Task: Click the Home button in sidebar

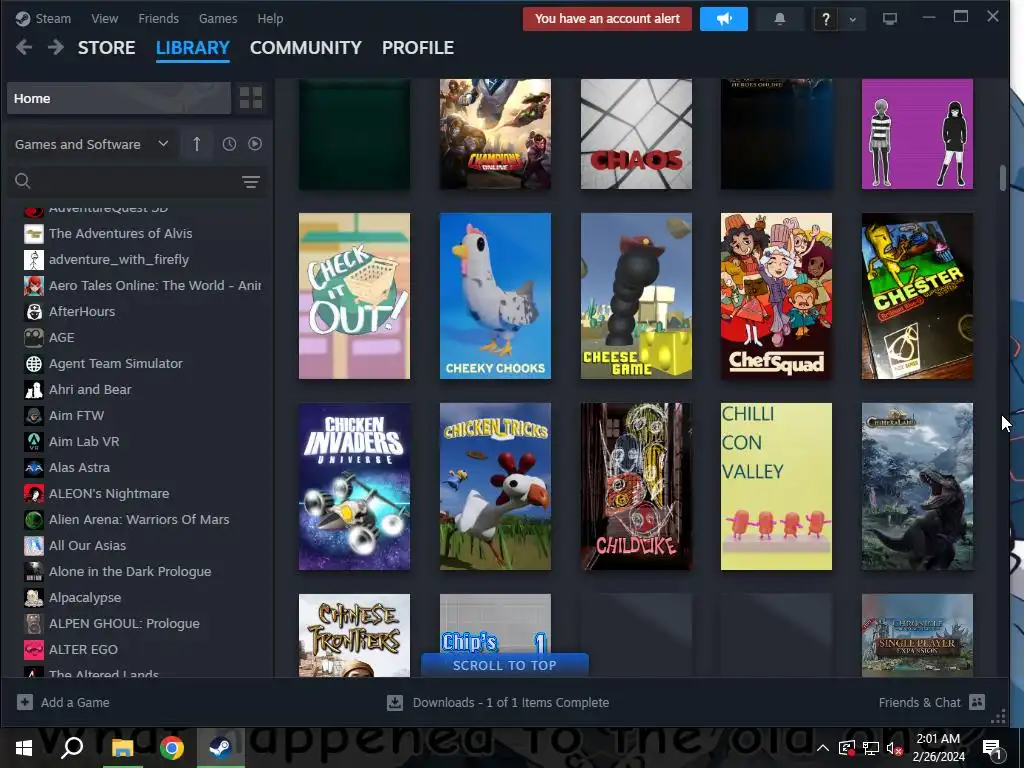Action: pyautogui.click(x=119, y=98)
